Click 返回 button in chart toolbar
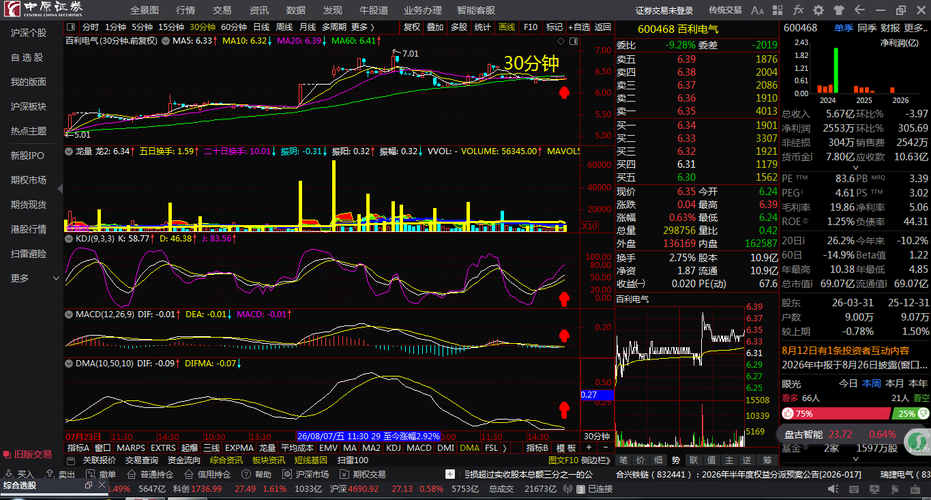 [603, 27]
